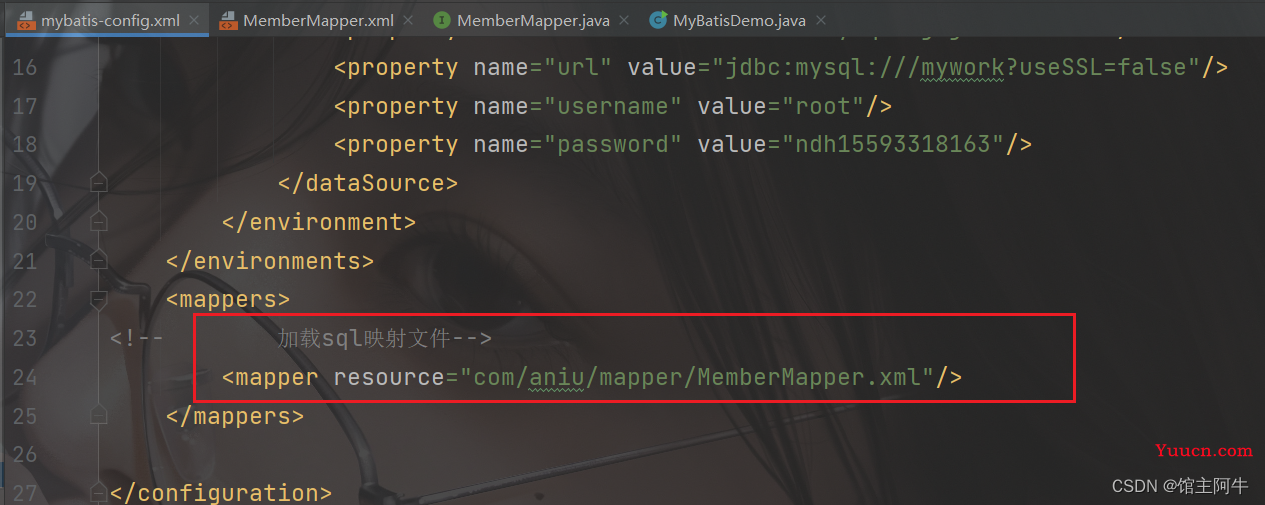This screenshot has height=505, width=1265.
Task: Collapse the environment fold marker at line 20
Action: (x=98, y=222)
